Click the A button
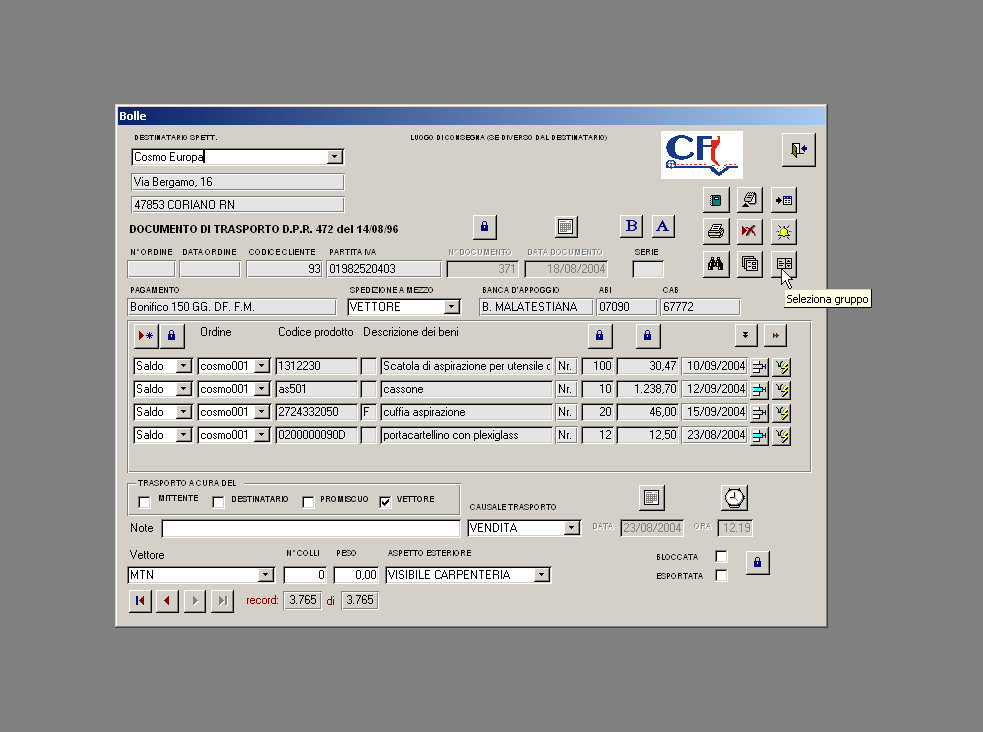983x732 pixels. pyautogui.click(x=663, y=226)
